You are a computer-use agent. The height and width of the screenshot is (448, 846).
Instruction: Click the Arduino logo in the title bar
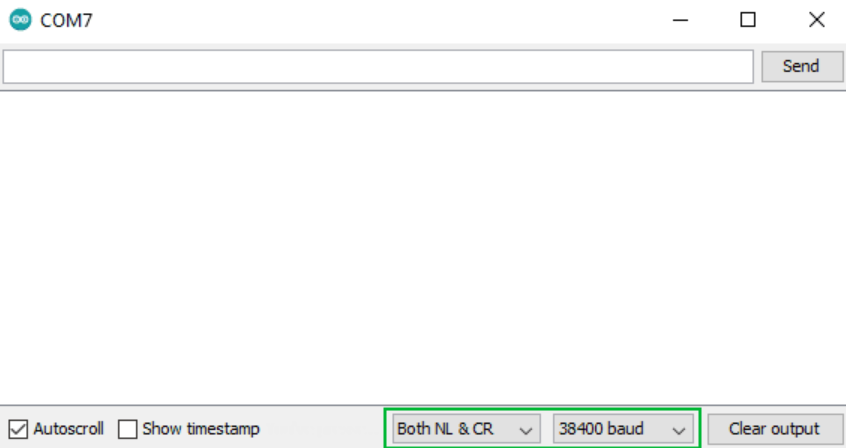[21, 20]
